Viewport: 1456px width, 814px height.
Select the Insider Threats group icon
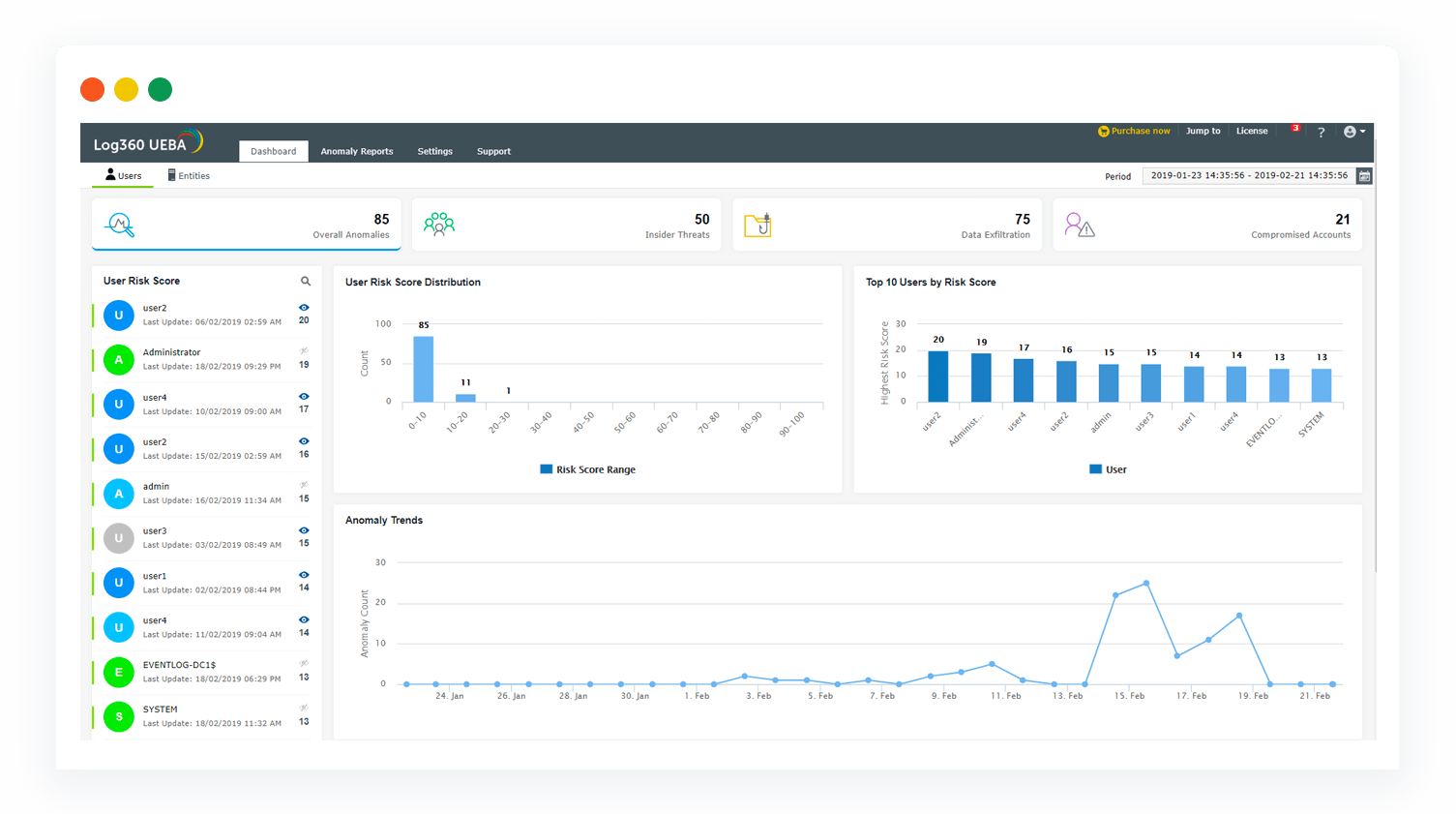439,224
